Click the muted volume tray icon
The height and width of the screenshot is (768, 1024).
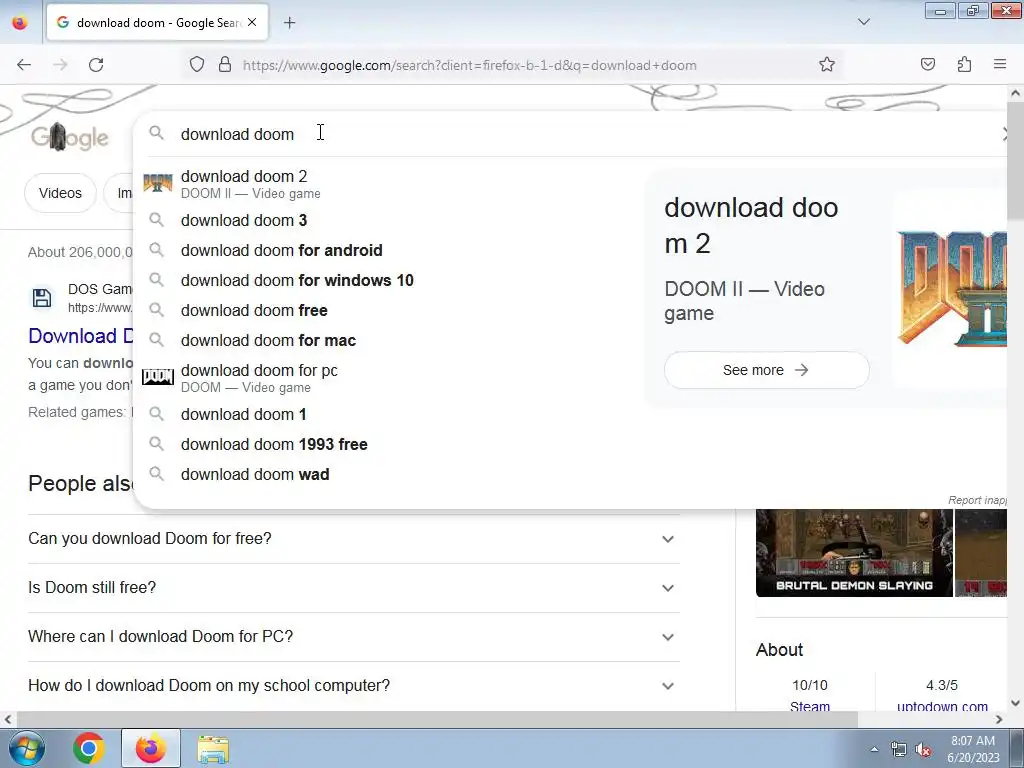click(x=923, y=750)
